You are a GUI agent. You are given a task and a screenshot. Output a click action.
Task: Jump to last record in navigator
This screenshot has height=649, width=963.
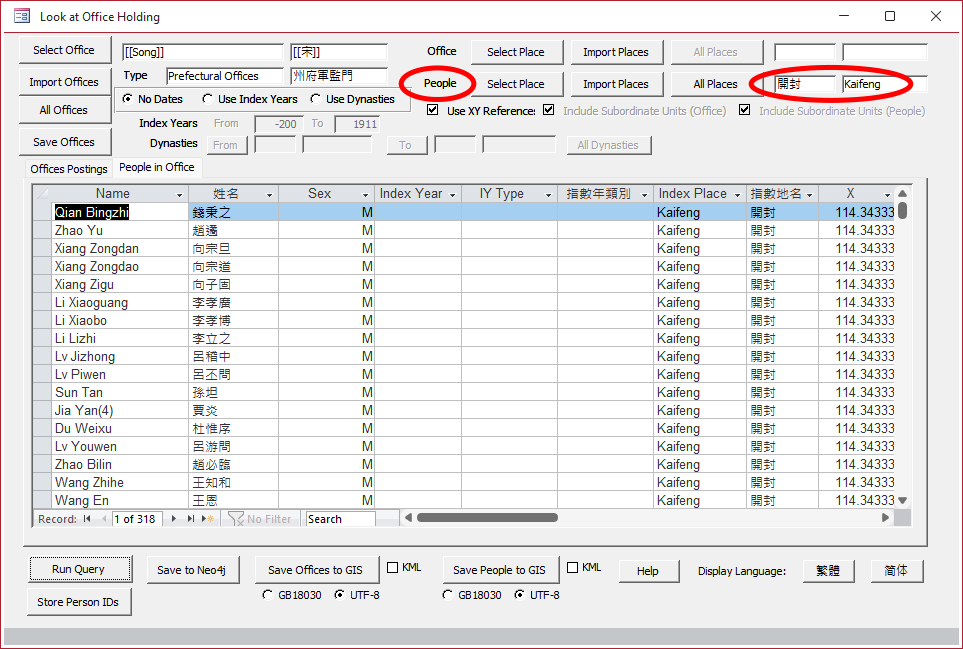point(192,519)
